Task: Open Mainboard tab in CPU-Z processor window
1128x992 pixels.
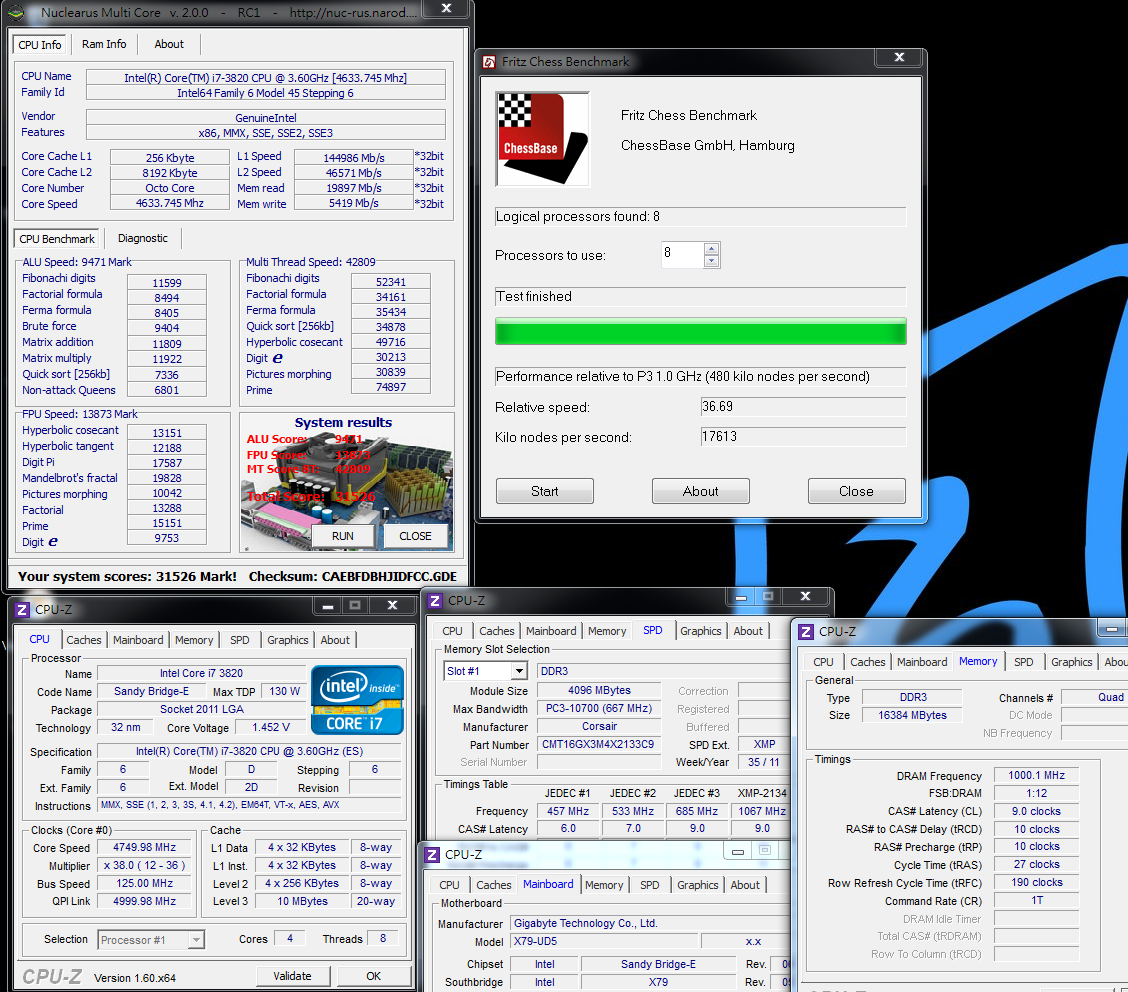Action: [x=138, y=640]
